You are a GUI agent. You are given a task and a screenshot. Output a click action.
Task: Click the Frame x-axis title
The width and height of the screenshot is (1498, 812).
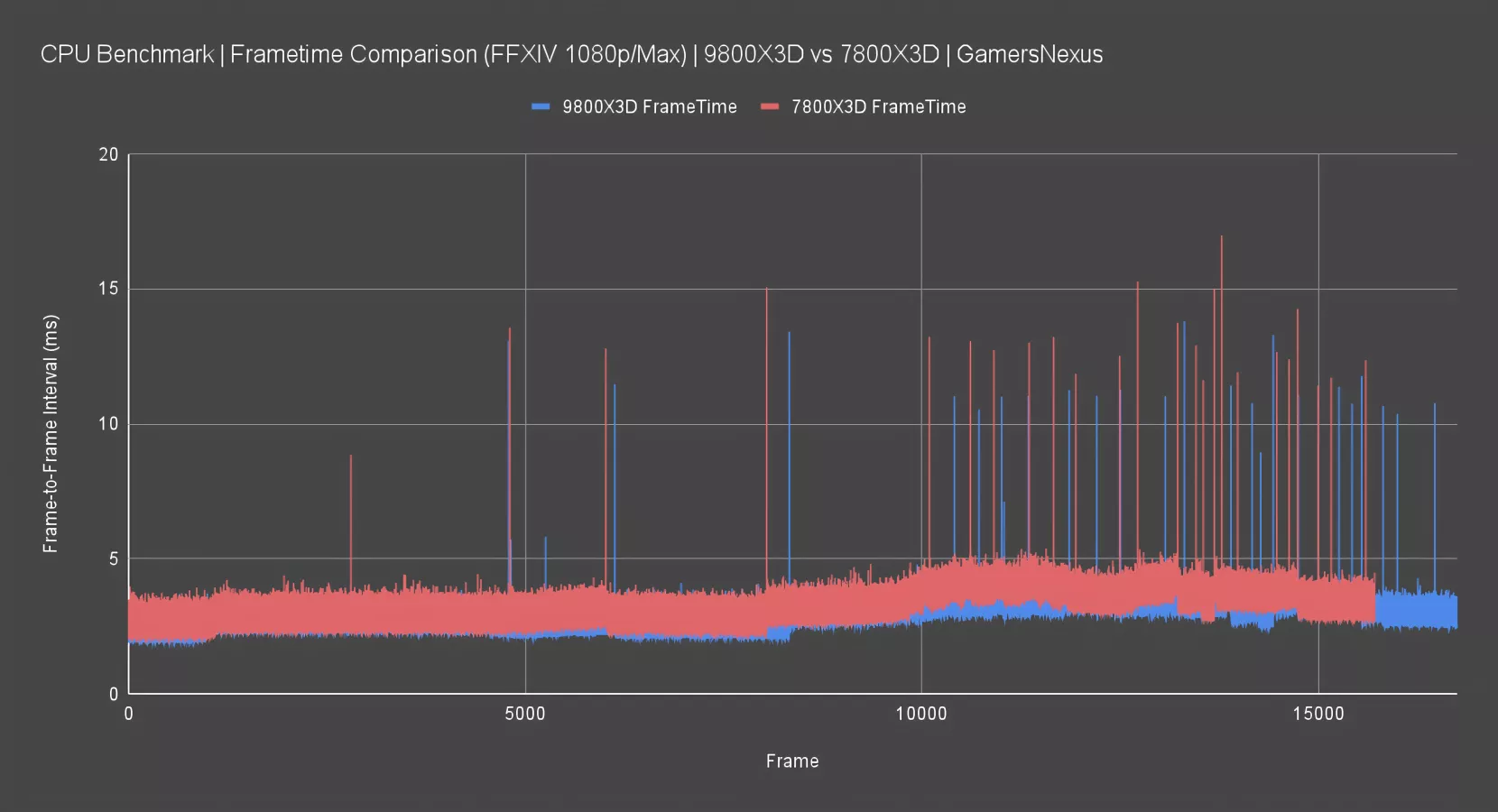(x=792, y=761)
